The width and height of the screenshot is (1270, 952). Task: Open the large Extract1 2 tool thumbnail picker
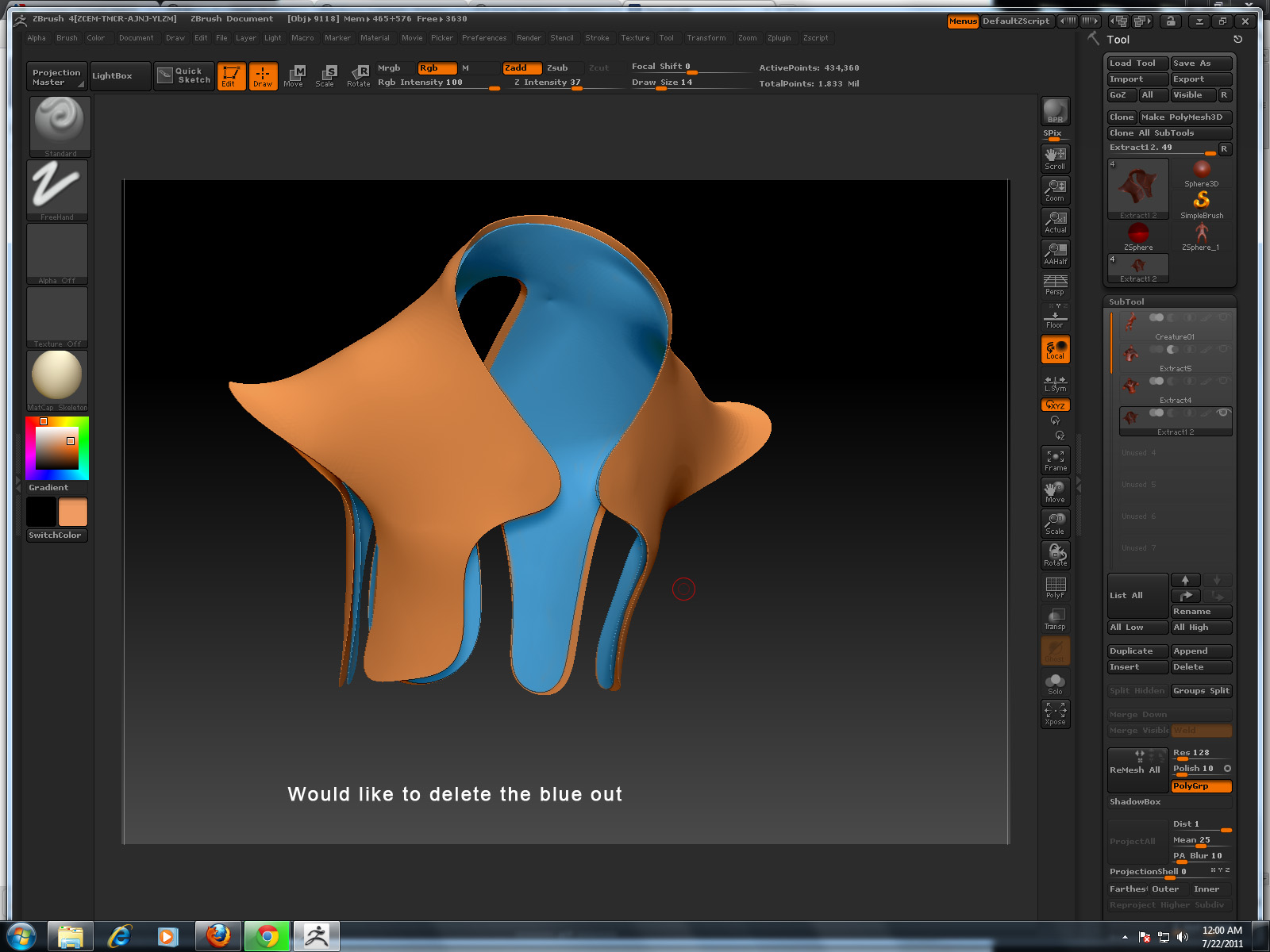point(1138,189)
